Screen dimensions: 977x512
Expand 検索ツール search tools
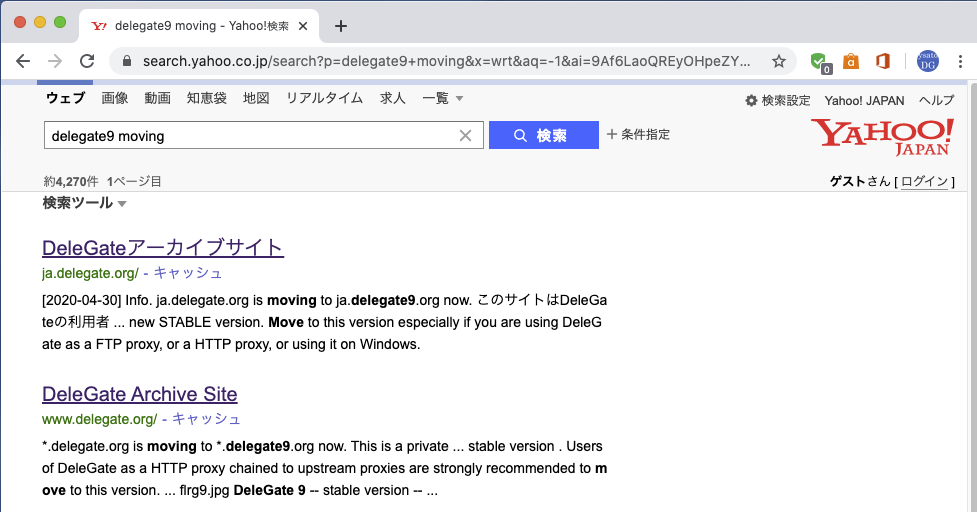tap(84, 203)
